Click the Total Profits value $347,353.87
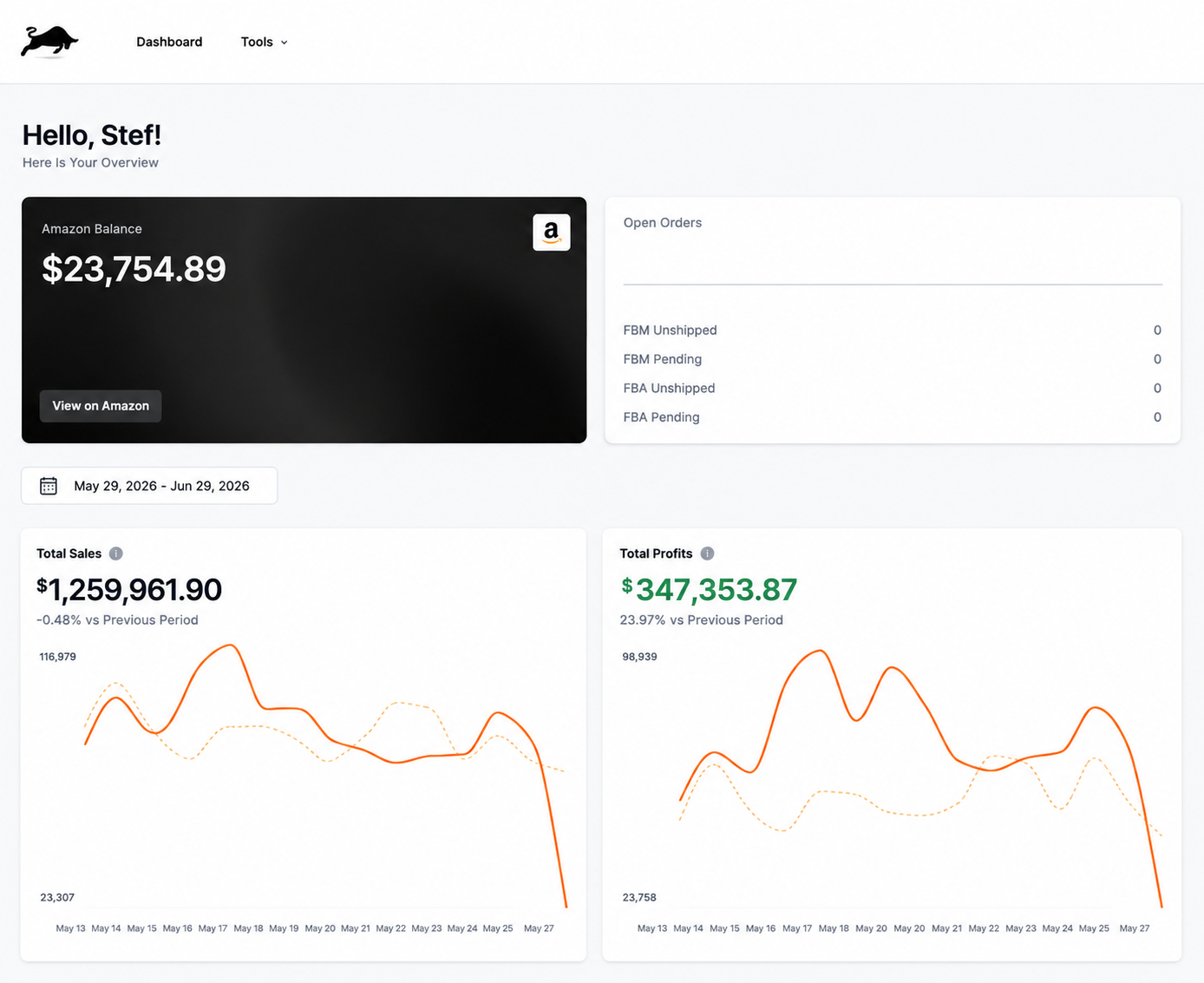This screenshot has width=1204, height=983. point(709,590)
